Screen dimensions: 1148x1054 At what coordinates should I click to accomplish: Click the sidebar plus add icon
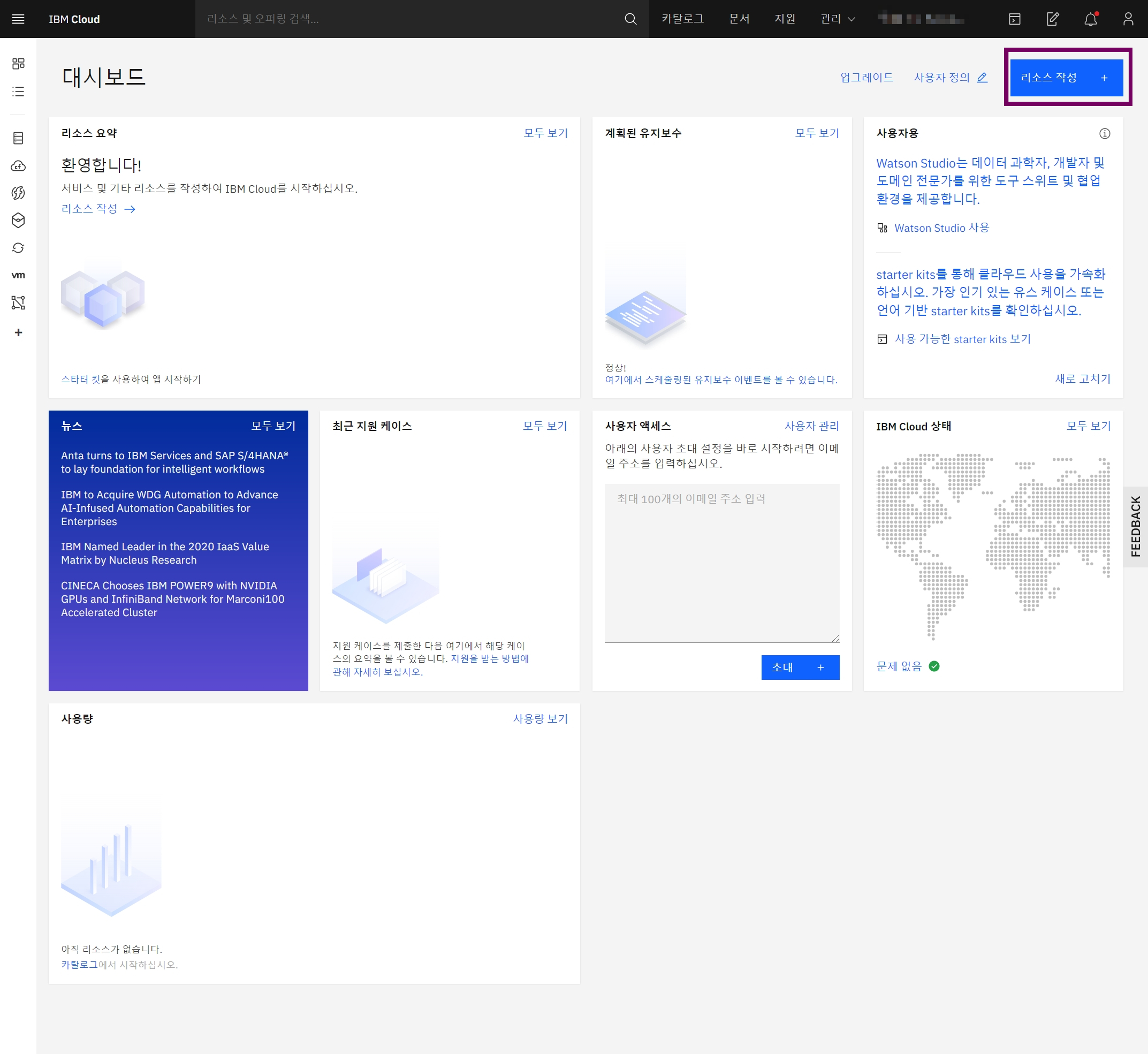(18, 332)
